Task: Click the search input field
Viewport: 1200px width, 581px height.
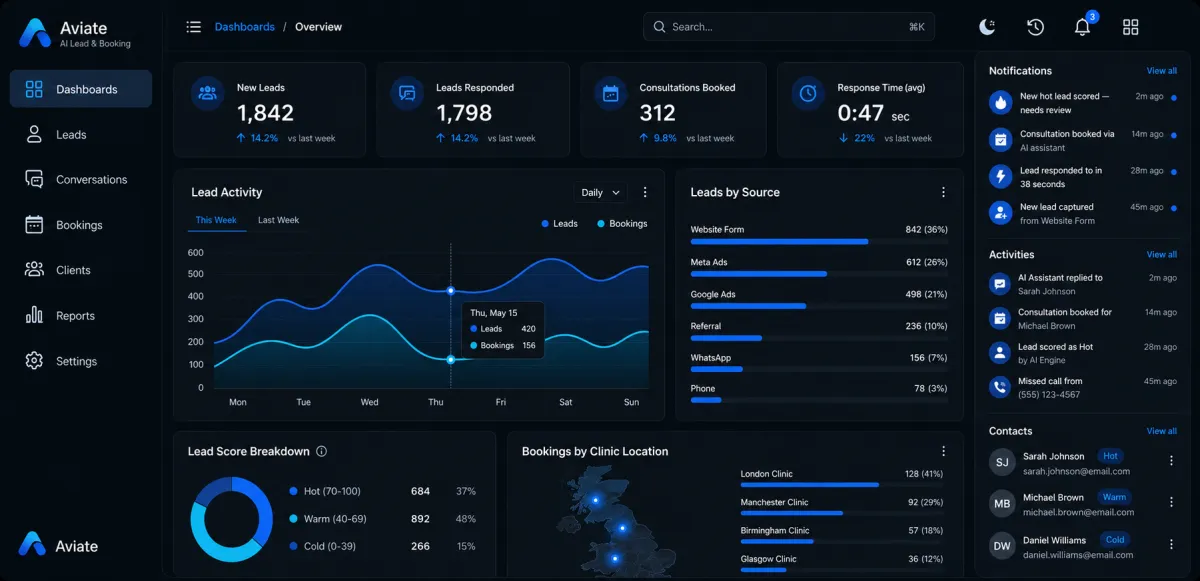Action: (x=789, y=27)
